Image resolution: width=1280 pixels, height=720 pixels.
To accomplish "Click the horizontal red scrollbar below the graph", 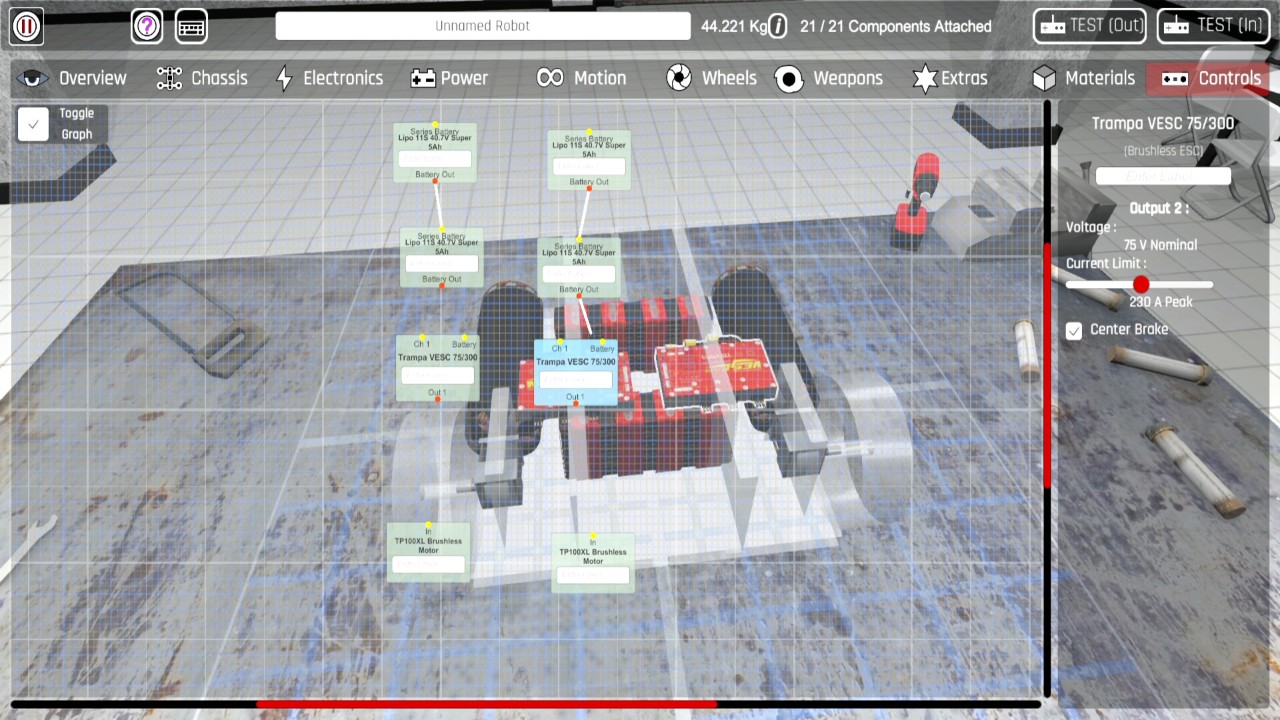I will point(486,704).
